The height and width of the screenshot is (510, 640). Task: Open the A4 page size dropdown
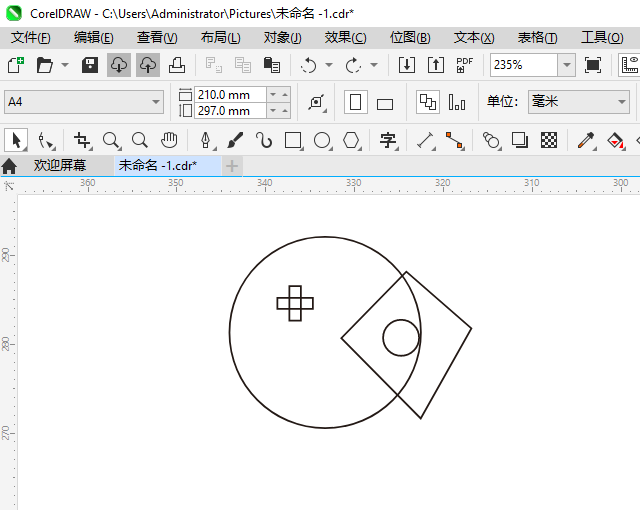click(84, 102)
